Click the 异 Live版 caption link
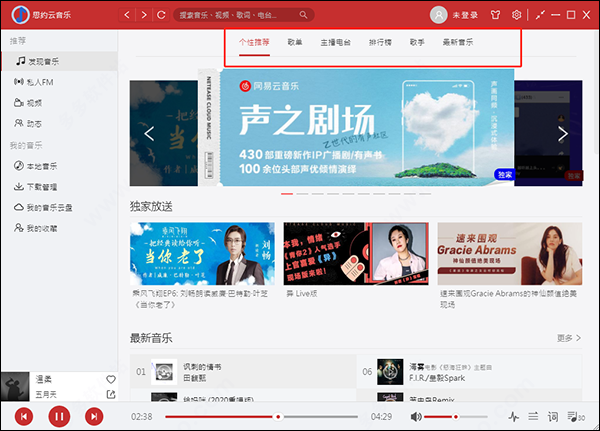This screenshot has height=431, width=600. click(x=302, y=294)
